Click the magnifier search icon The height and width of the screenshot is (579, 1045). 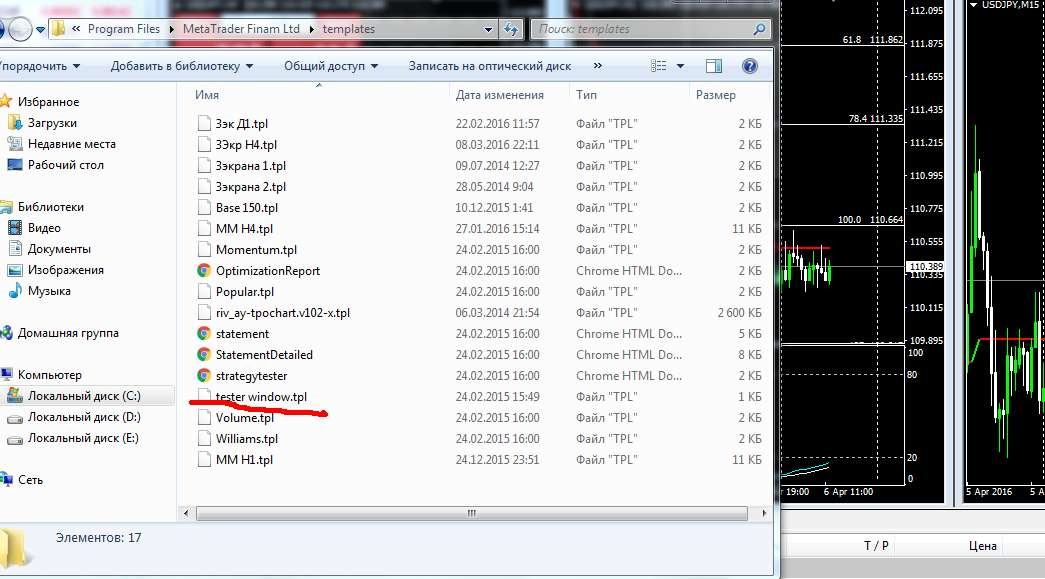759,29
